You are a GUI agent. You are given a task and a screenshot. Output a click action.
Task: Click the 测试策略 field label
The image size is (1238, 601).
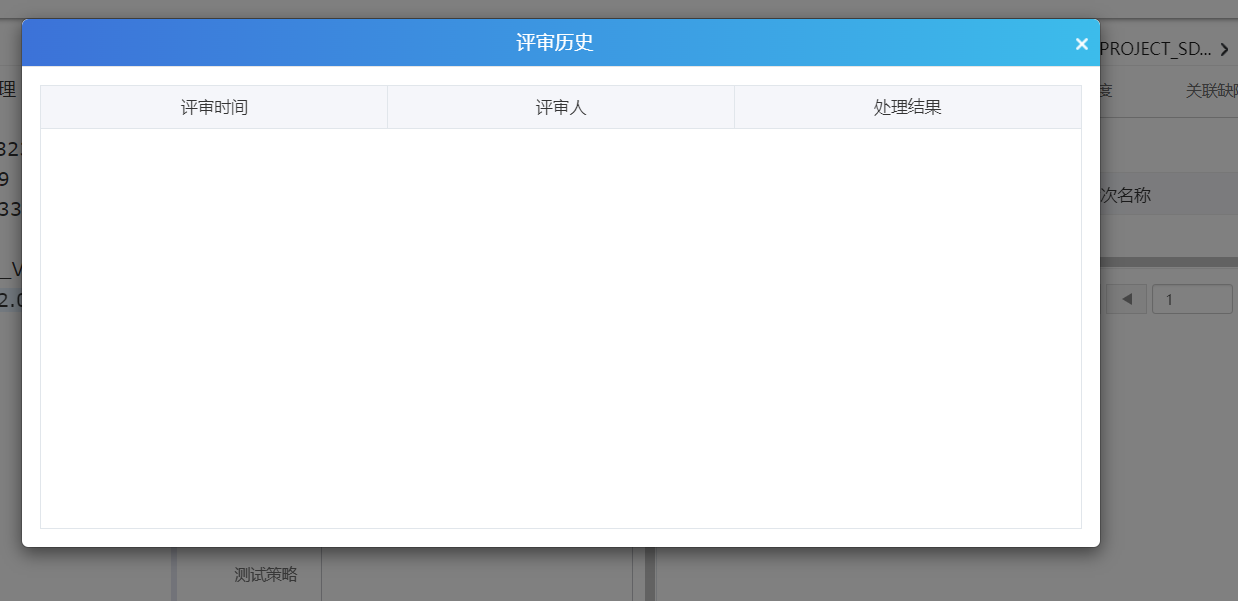coord(265,574)
